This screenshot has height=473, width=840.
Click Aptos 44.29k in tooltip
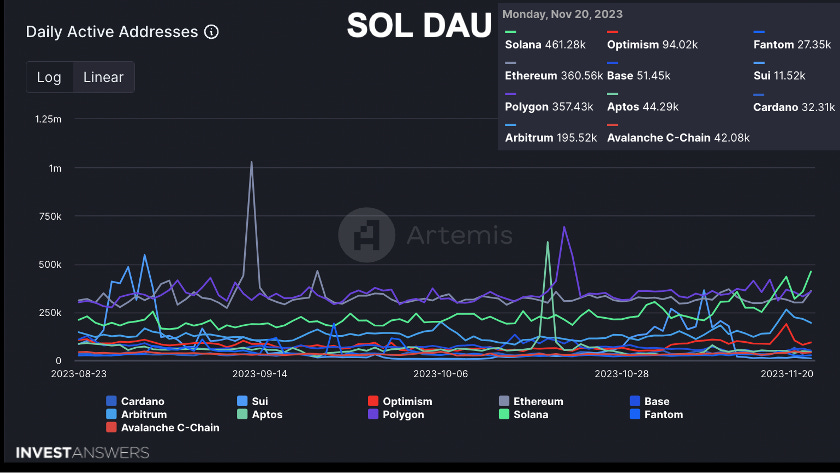[643, 107]
